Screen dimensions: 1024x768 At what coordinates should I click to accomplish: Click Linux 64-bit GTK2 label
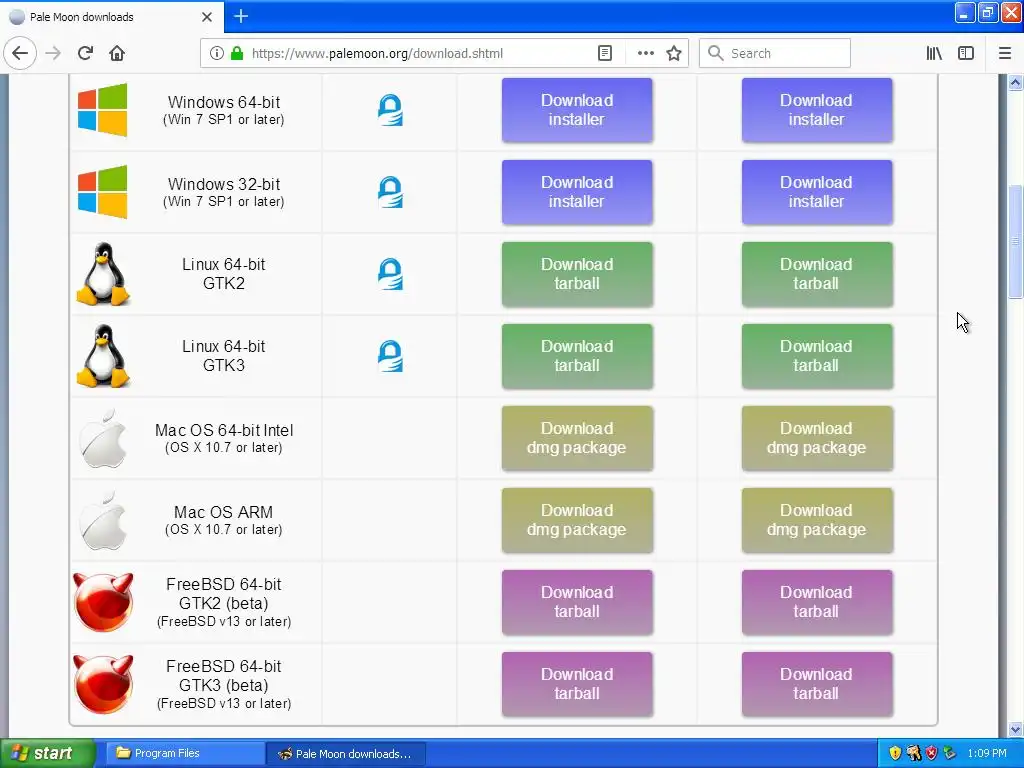click(x=224, y=274)
